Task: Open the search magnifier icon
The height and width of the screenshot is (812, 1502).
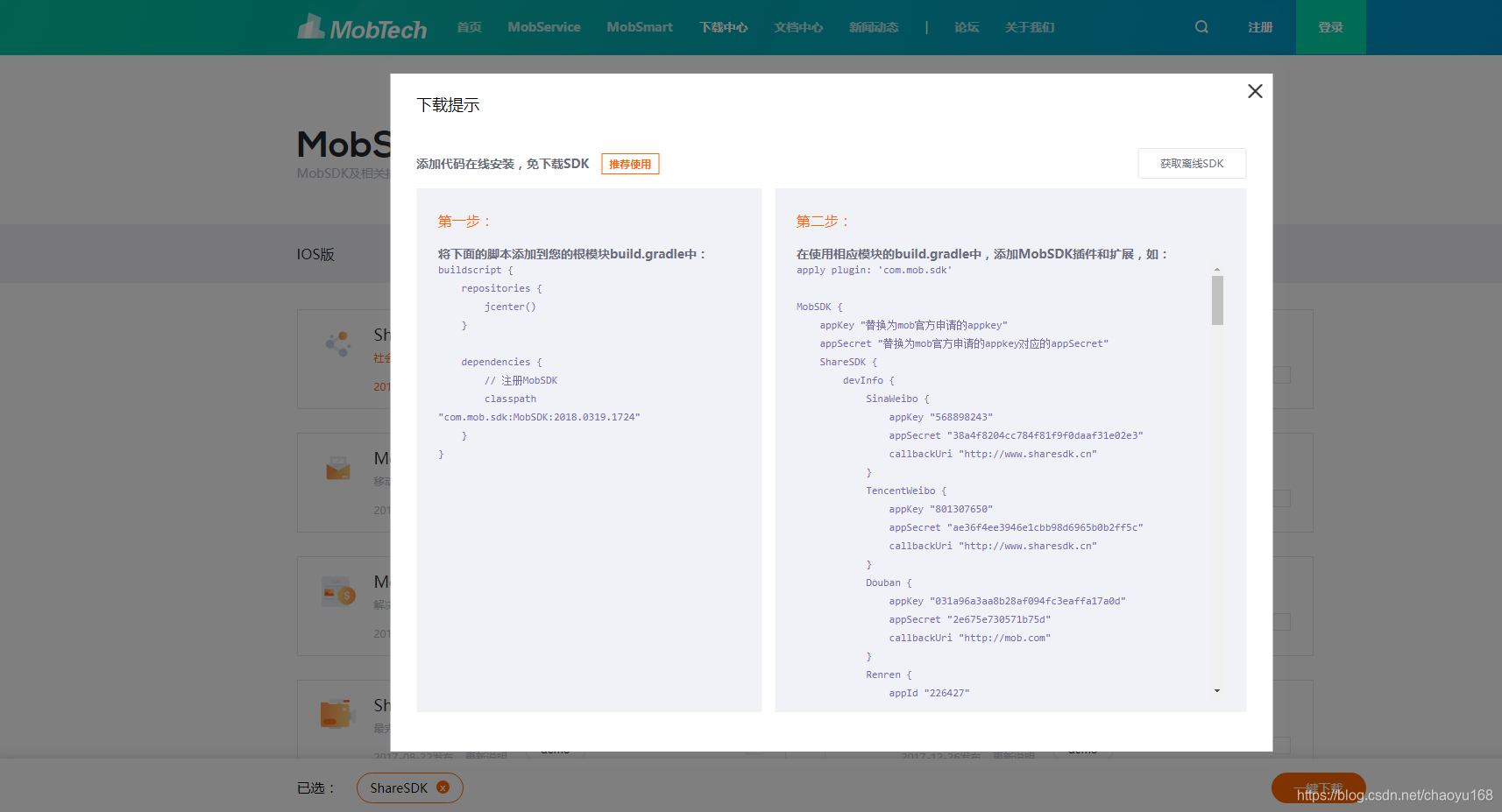Action: click(x=1201, y=27)
